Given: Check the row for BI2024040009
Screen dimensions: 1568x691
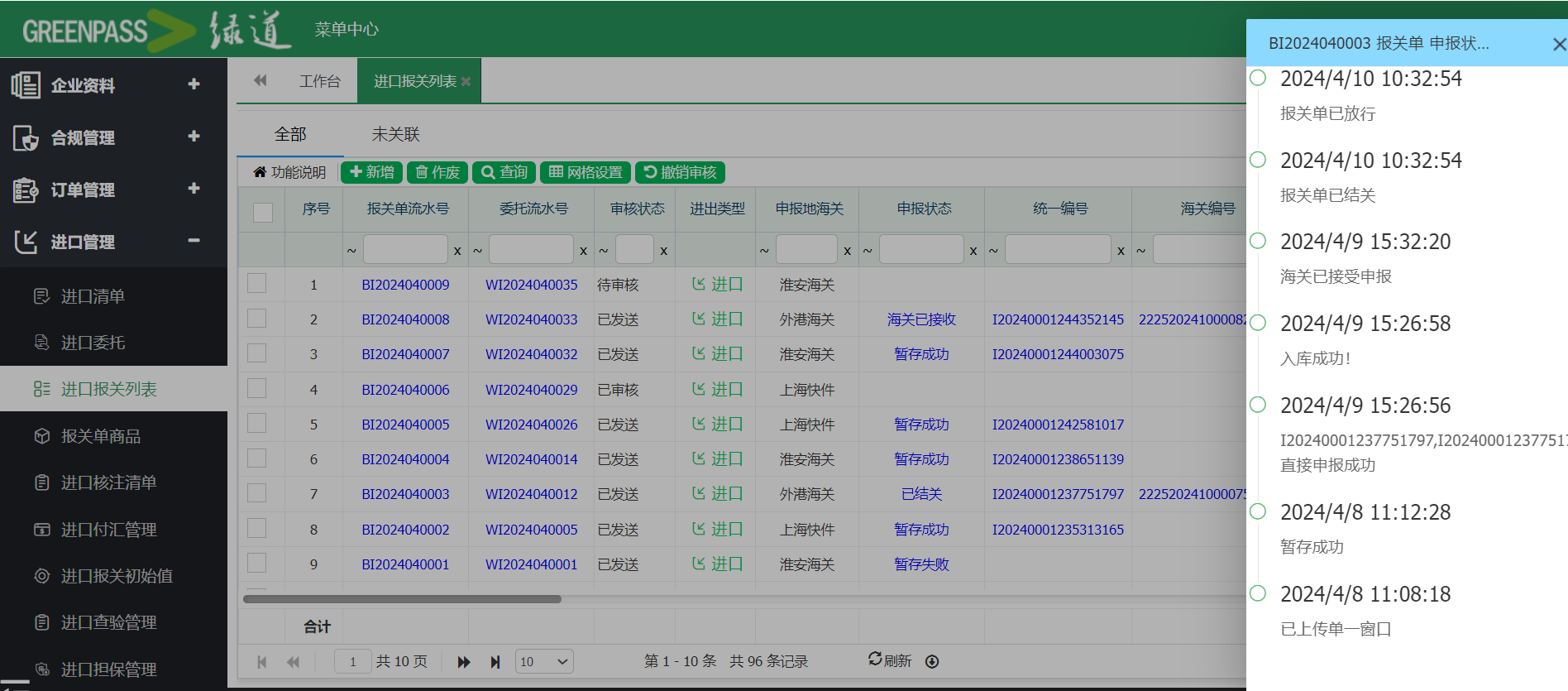Looking at the screenshot, I should click(x=257, y=283).
